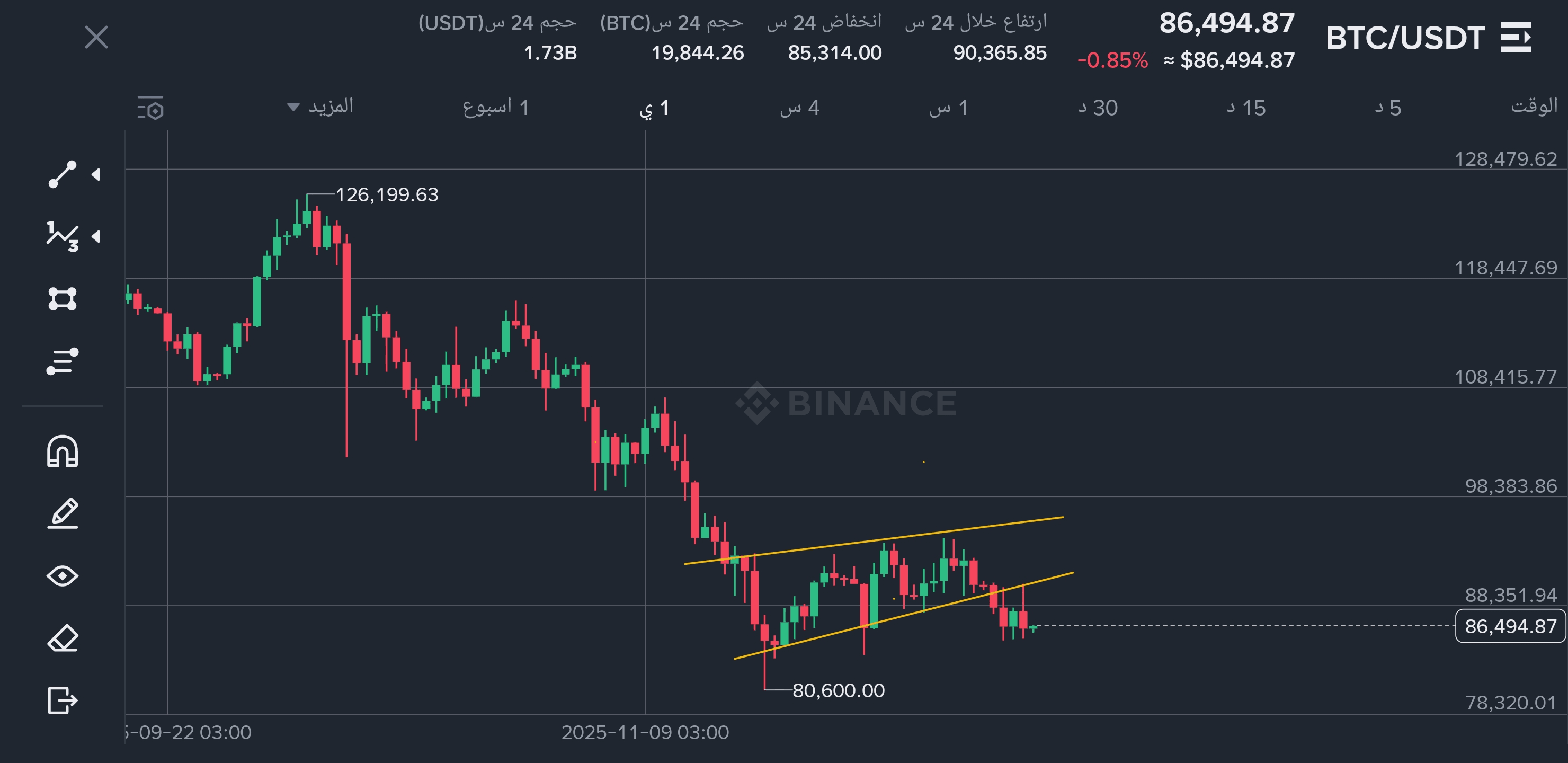1568x763 pixels.
Task: Select the shape nodes drawing tool
Action: (62, 299)
